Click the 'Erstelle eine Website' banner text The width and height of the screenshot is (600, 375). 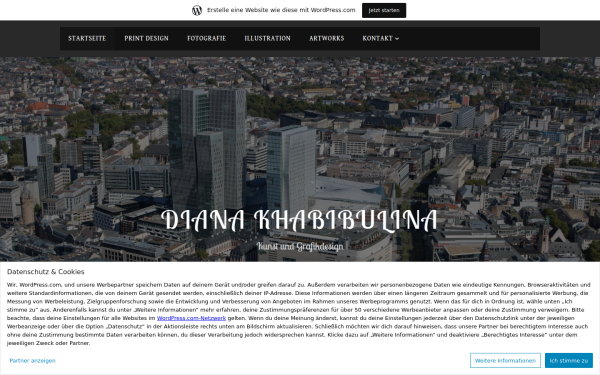[281, 10]
